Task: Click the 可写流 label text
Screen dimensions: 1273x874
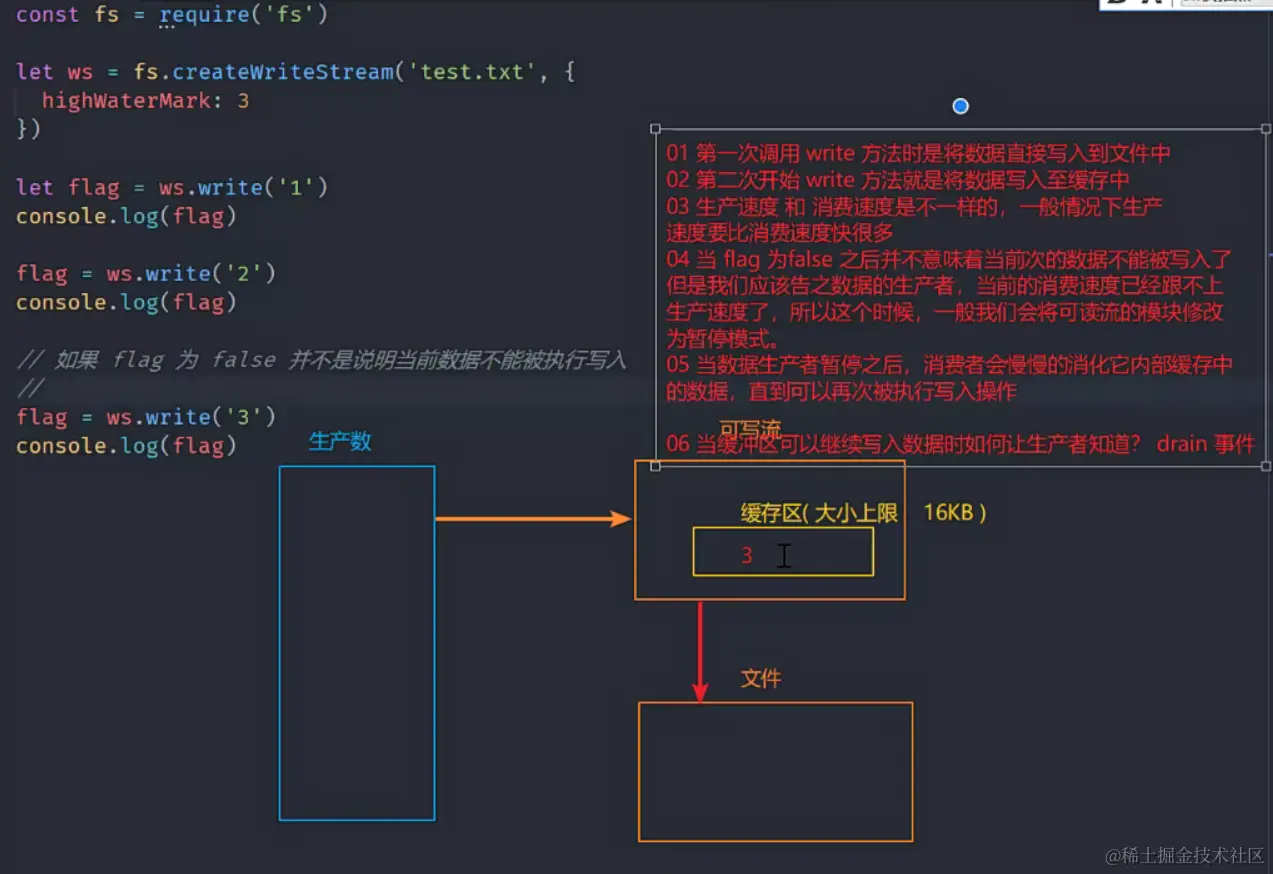Action: point(749,431)
